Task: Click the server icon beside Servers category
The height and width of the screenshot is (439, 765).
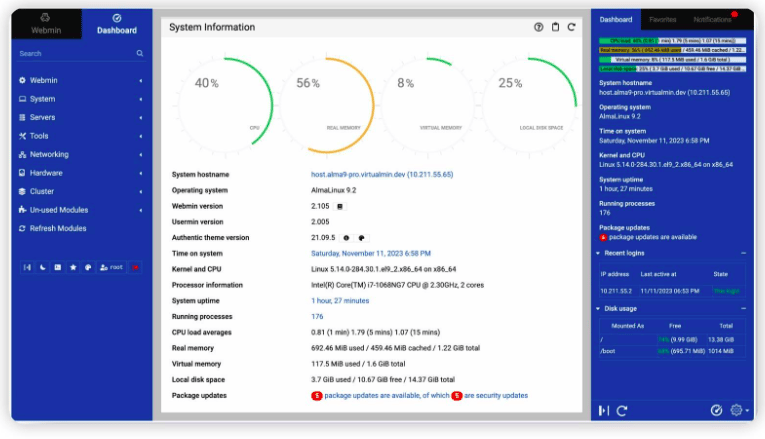Action: coord(22,117)
